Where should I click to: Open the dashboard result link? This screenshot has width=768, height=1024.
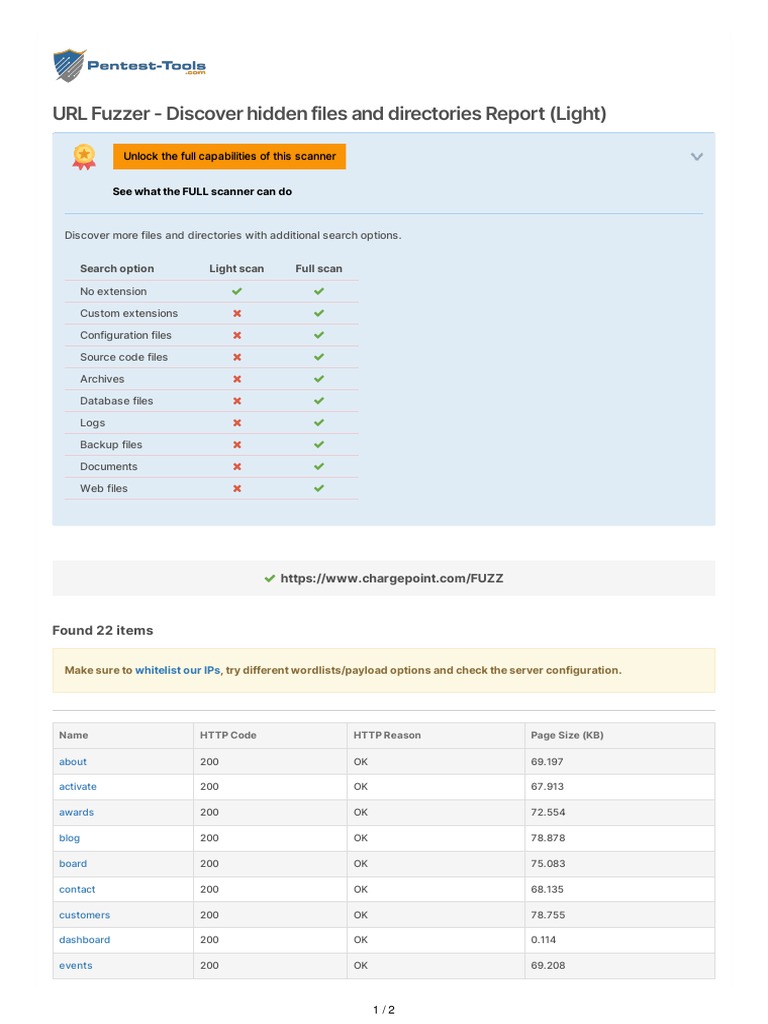point(84,940)
